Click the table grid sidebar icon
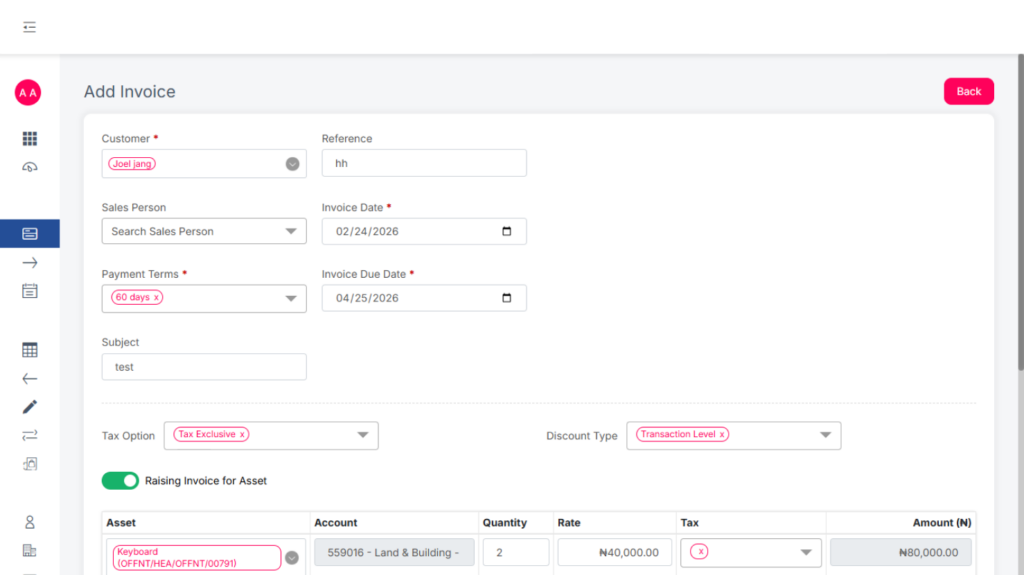 29,350
